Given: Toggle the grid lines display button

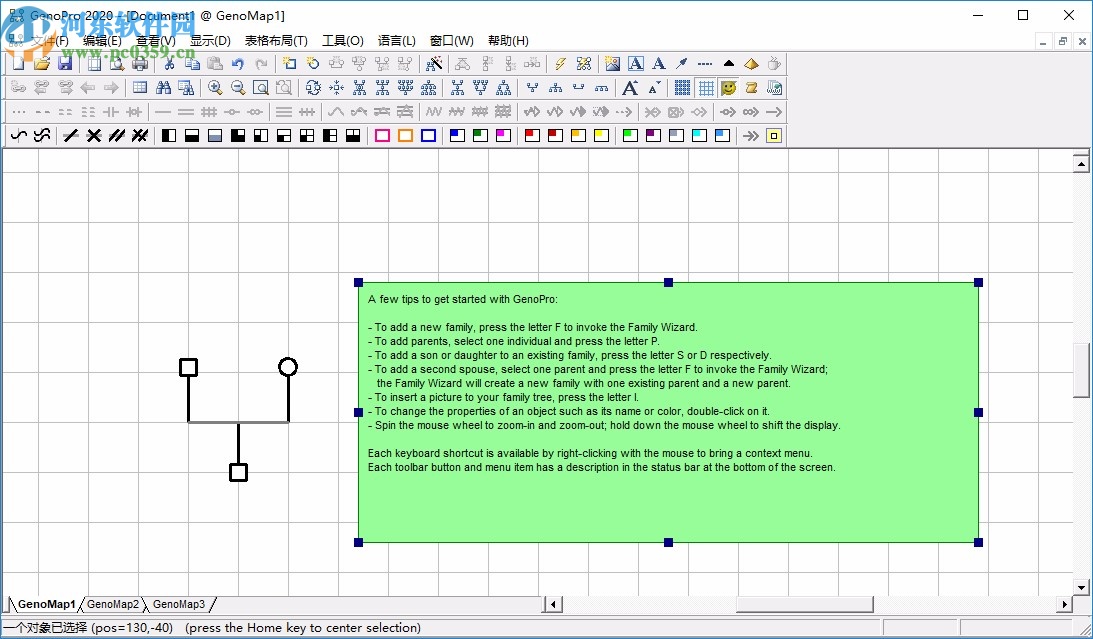Looking at the screenshot, I should pyautogui.click(x=706, y=88).
